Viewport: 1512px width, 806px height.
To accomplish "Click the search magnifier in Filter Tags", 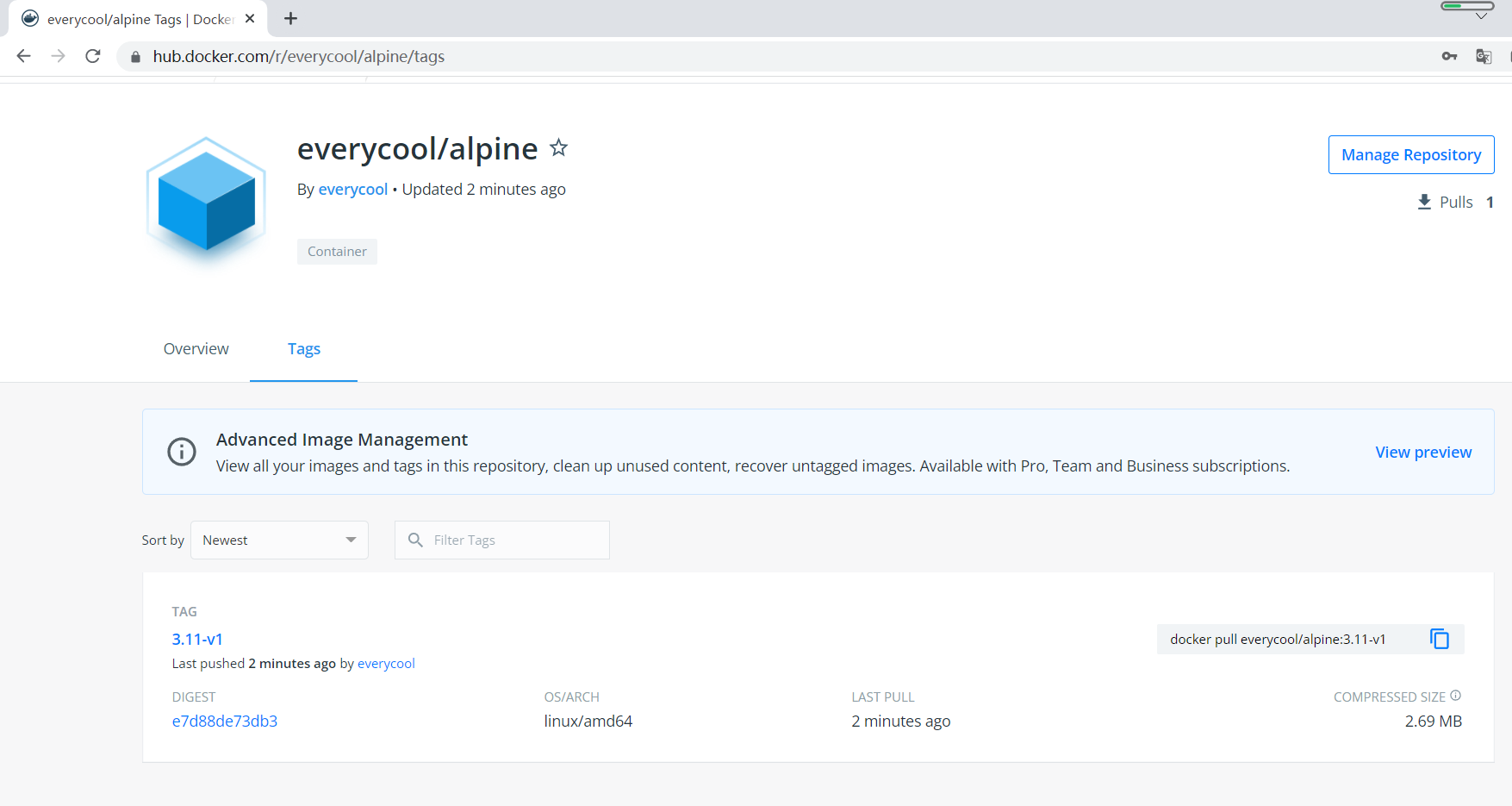I will 415,540.
